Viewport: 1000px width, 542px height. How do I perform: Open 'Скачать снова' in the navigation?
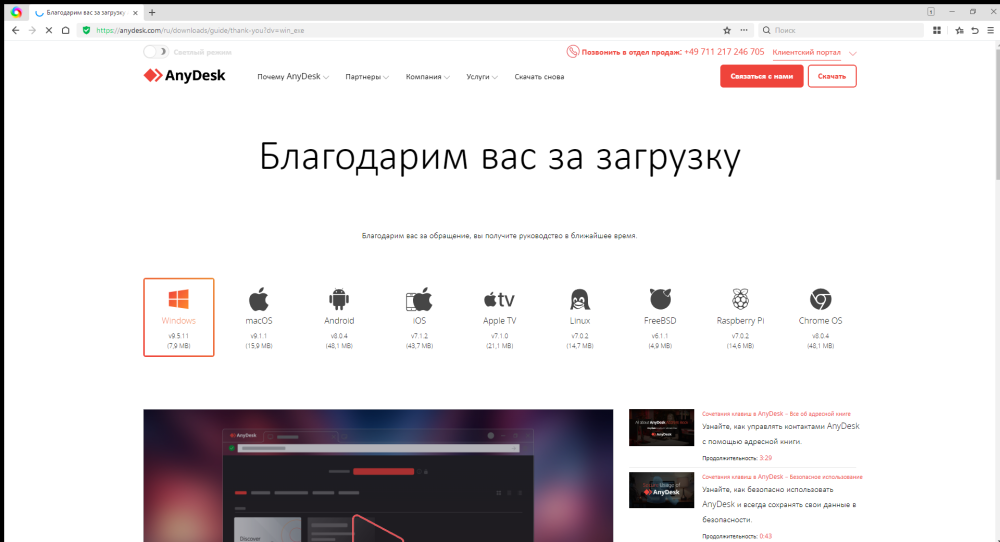(539, 77)
